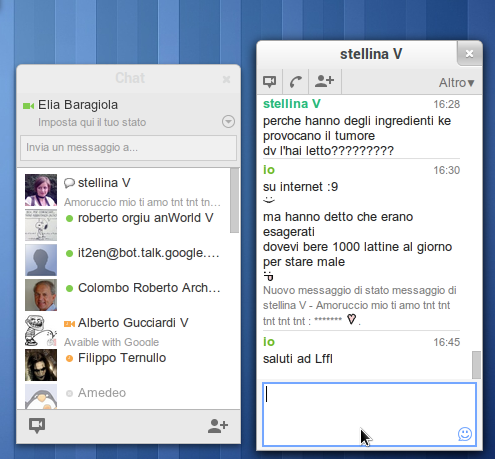
Task: Click the 16:30 timestamp
Action: click(446, 170)
